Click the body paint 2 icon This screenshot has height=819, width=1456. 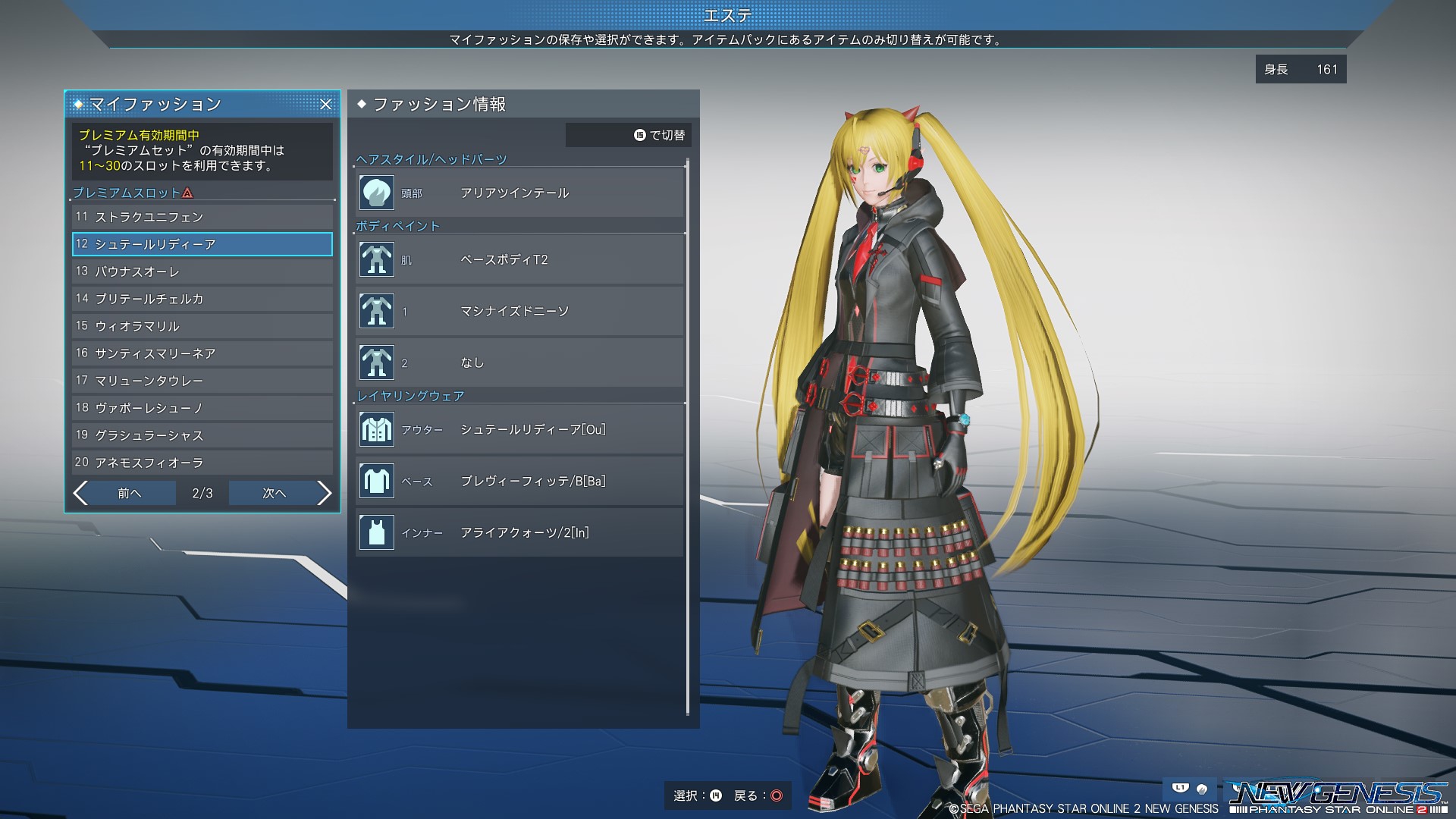click(x=376, y=362)
